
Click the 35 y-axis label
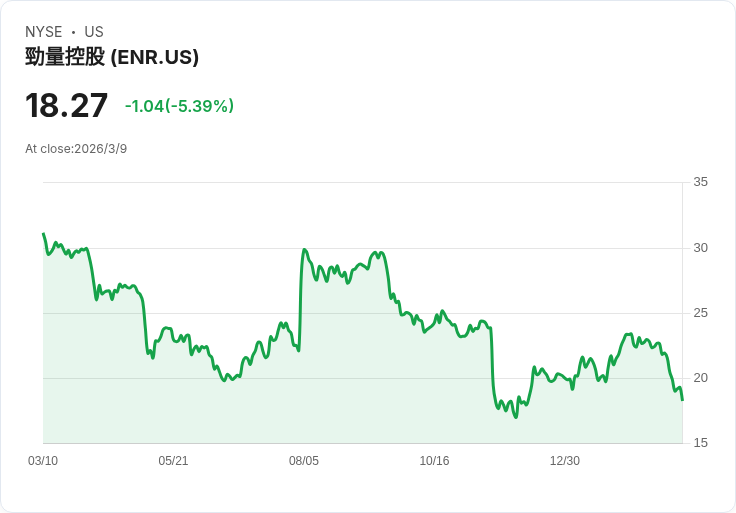pos(700,182)
